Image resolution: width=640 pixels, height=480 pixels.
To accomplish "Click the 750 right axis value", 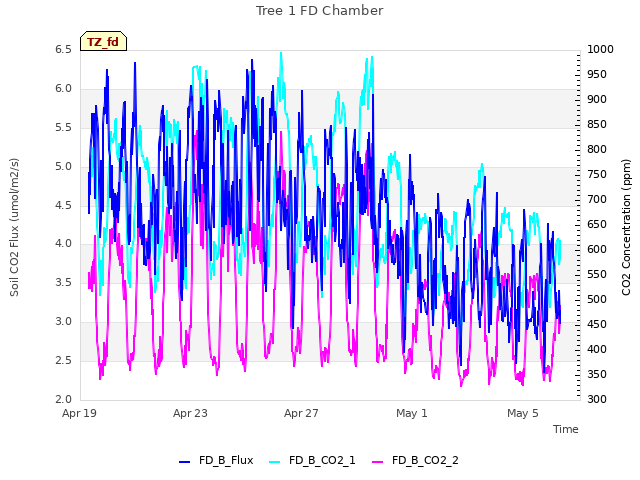I will tap(597, 174).
